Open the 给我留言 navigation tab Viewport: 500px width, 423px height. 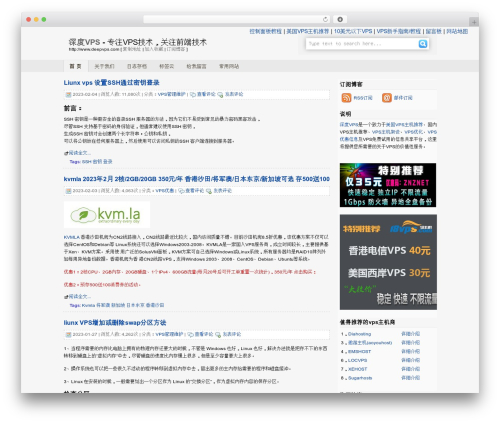pyautogui.click(x=196, y=66)
